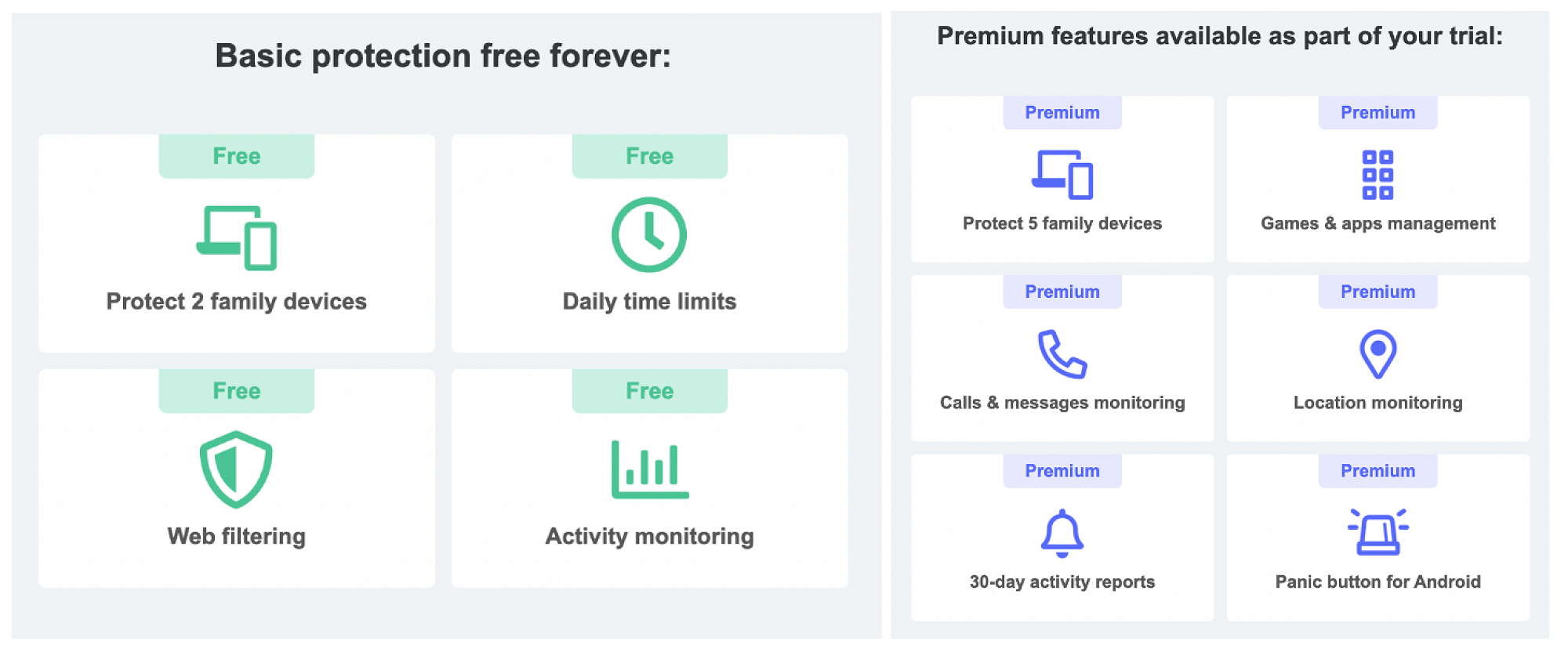This screenshot has height=656, width=1568.
Task: Click the "Activity monitoring" label
Action: (649, 536)
